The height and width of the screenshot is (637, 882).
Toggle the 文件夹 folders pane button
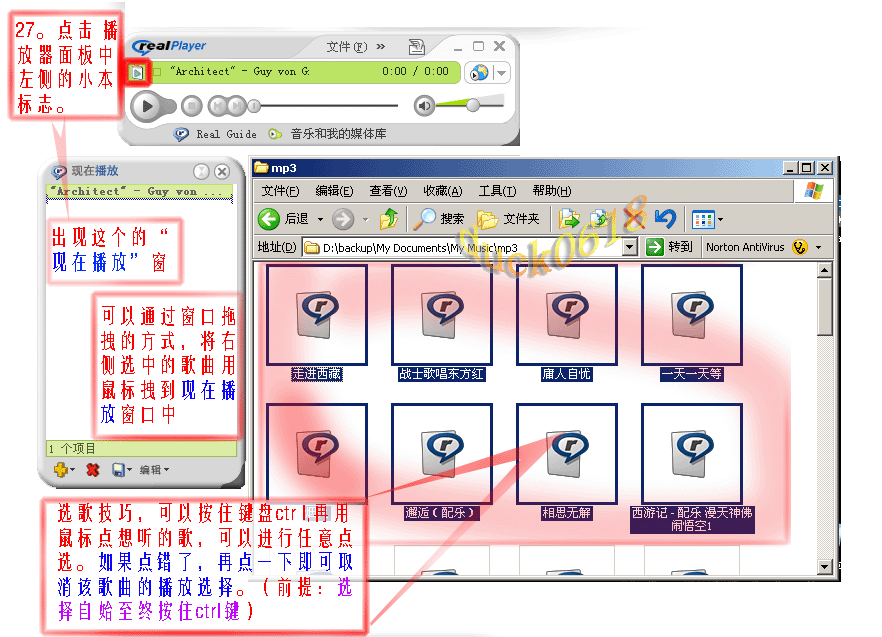[508, 219]
